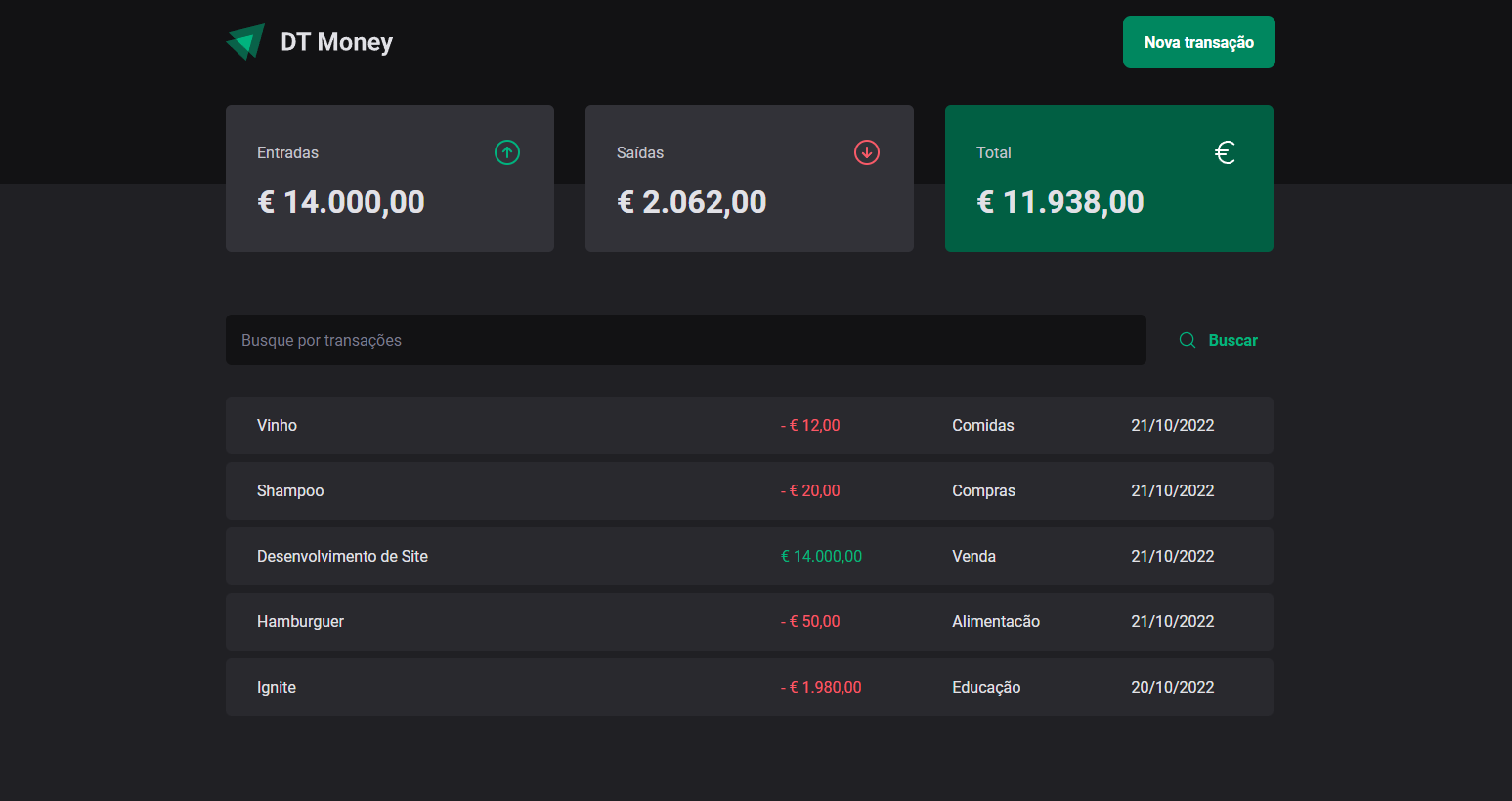Viewport: 1512px width, 801px height.
Task: Click the DT Money logo icon
Action: pyautogui.click(x=244, y=41)
